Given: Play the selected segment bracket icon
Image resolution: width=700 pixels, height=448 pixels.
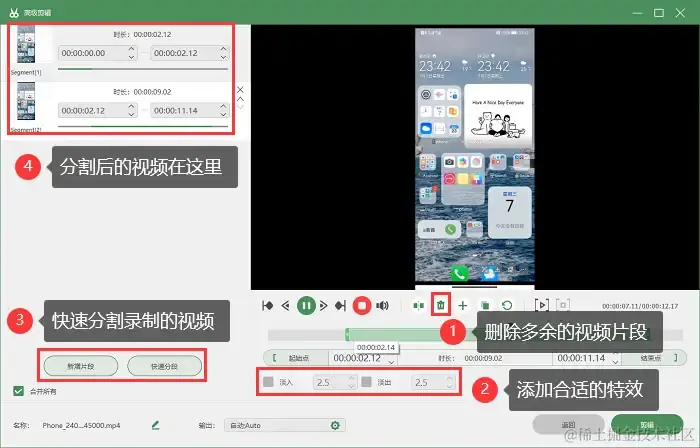Looking at the screenshot, I should coord(542,305).
